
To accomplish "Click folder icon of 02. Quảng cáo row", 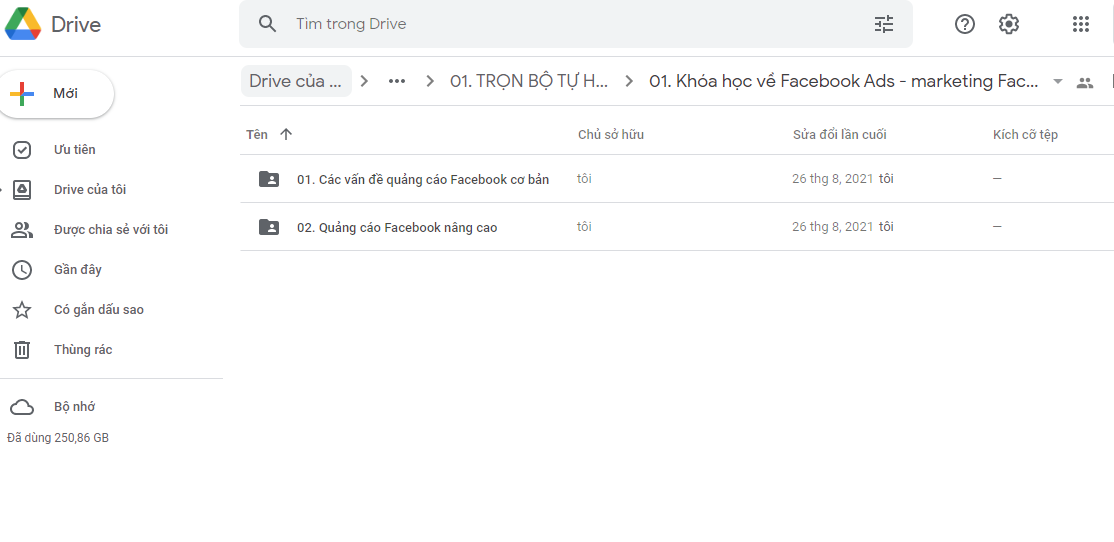I will [269, 227].
